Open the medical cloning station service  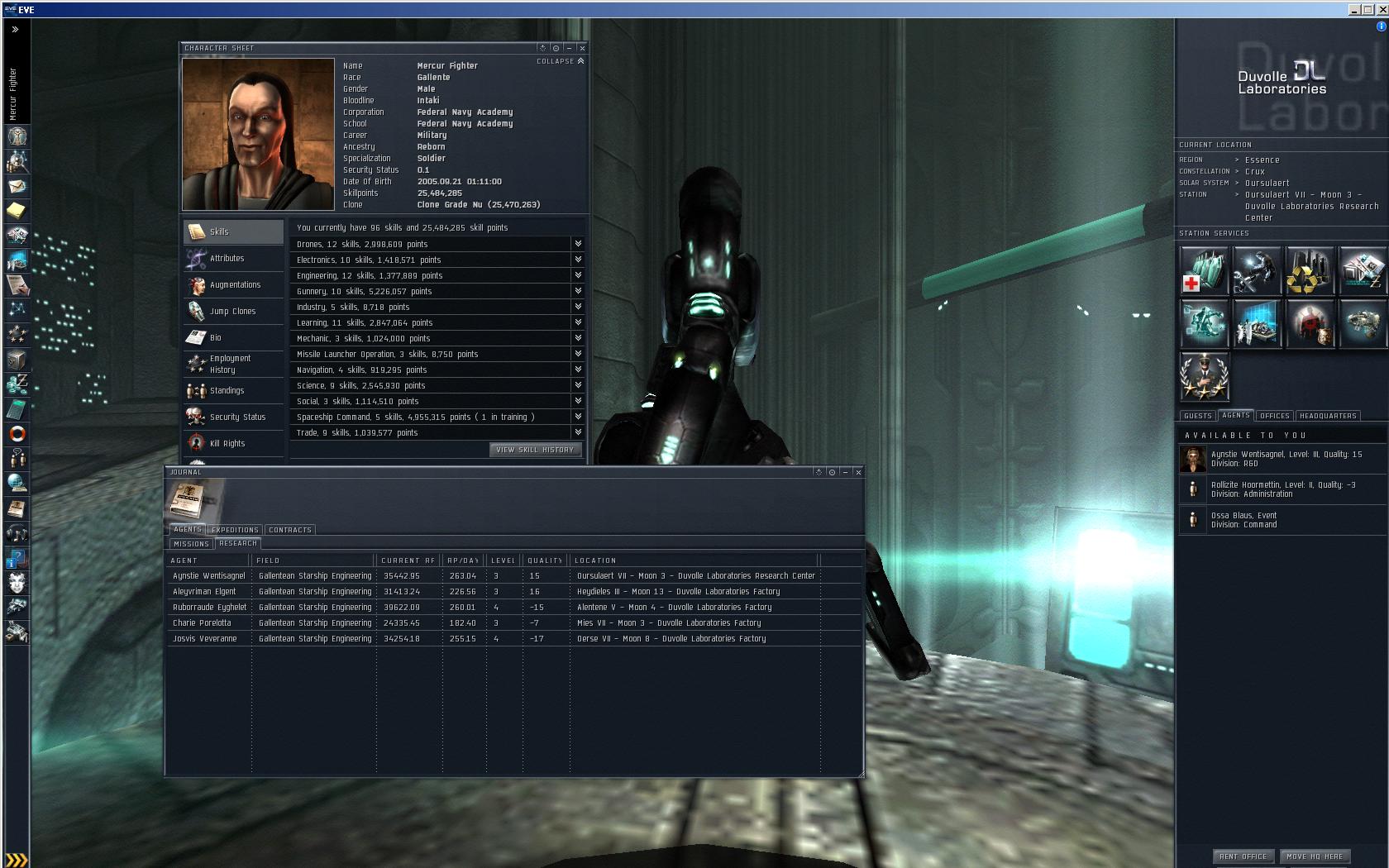1205,271
